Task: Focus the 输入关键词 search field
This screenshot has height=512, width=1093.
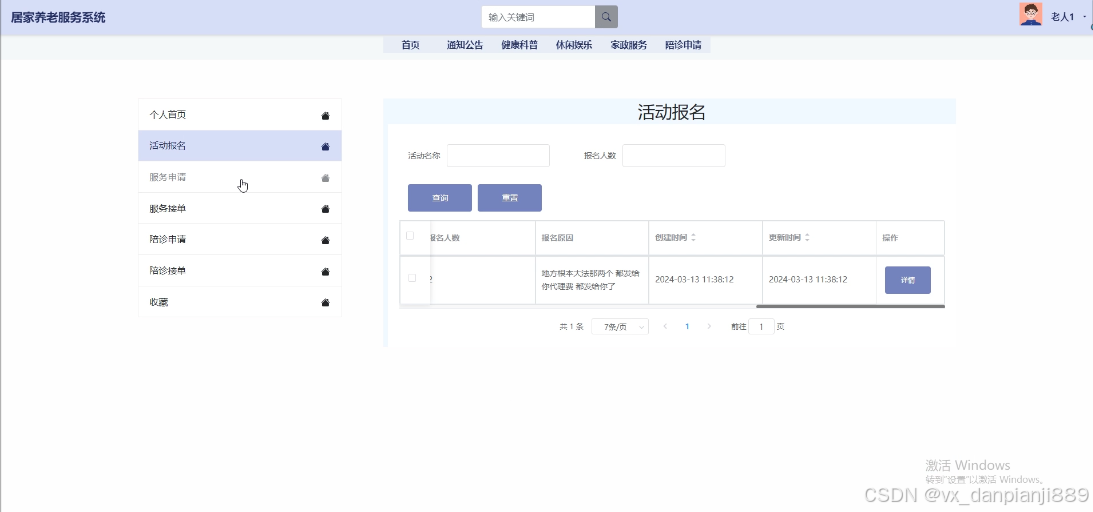Action: (538, 17)
